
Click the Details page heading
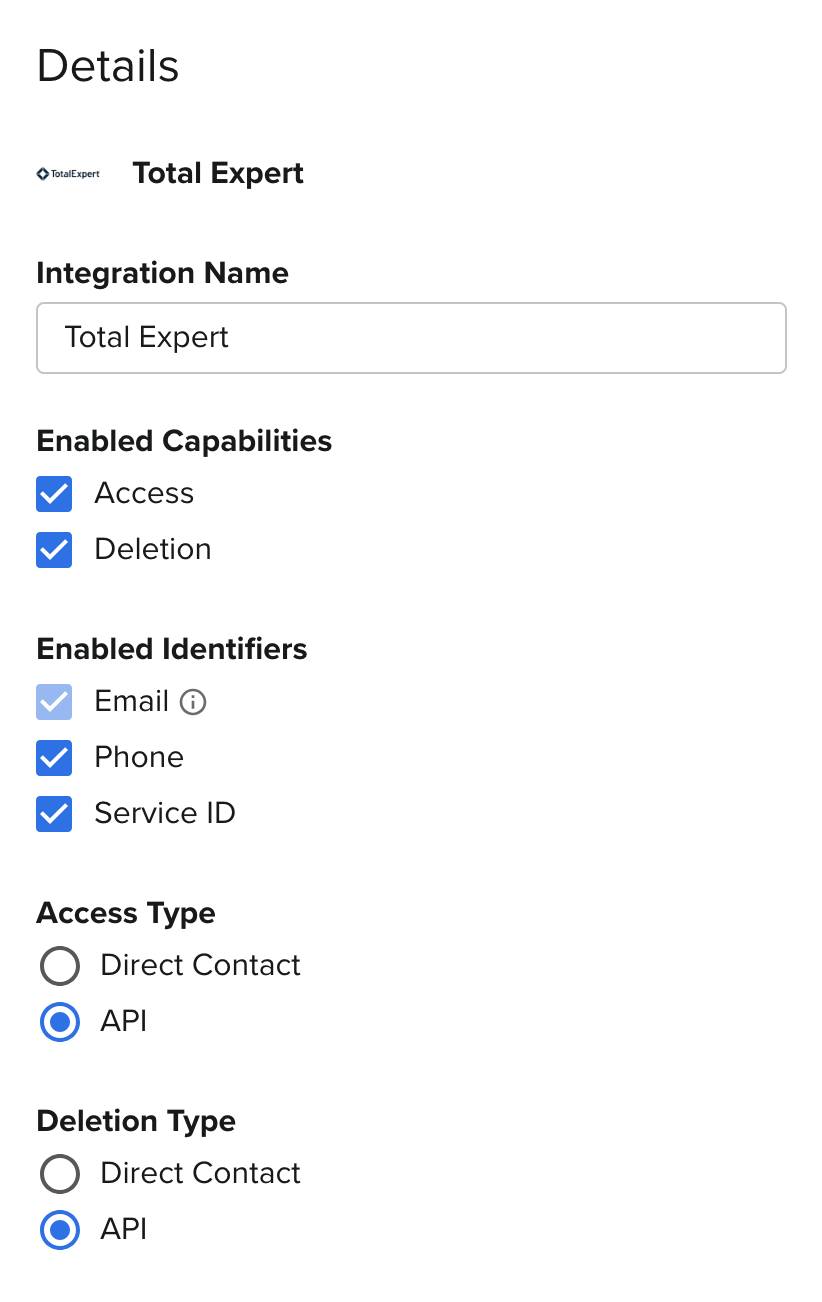[x=108, y=67]
